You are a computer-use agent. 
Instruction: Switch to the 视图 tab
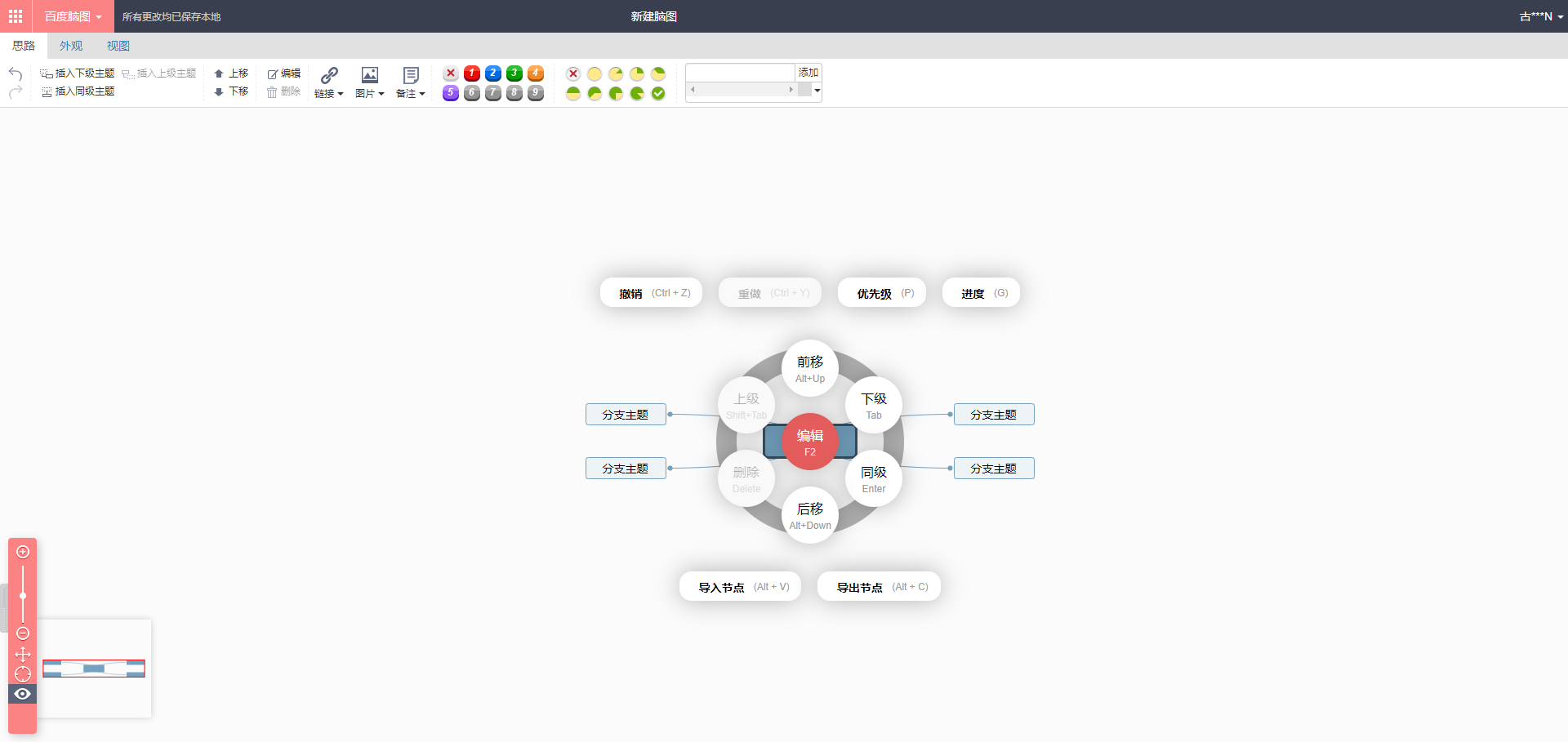coord(118,46)
